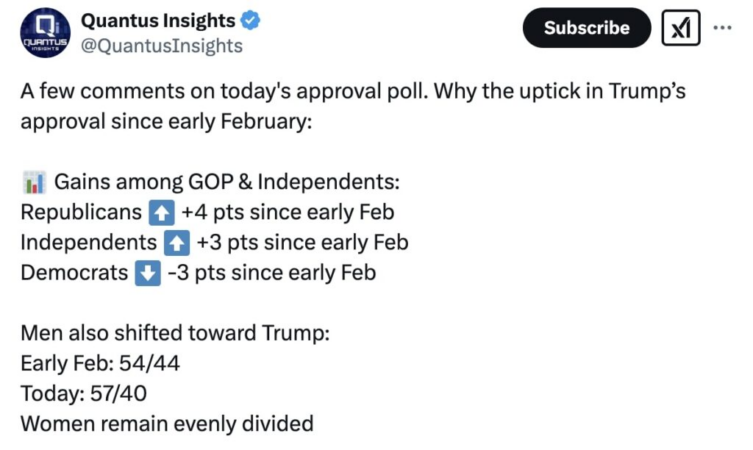Click the 'Today: 57/40' line

tap(84, 393)
